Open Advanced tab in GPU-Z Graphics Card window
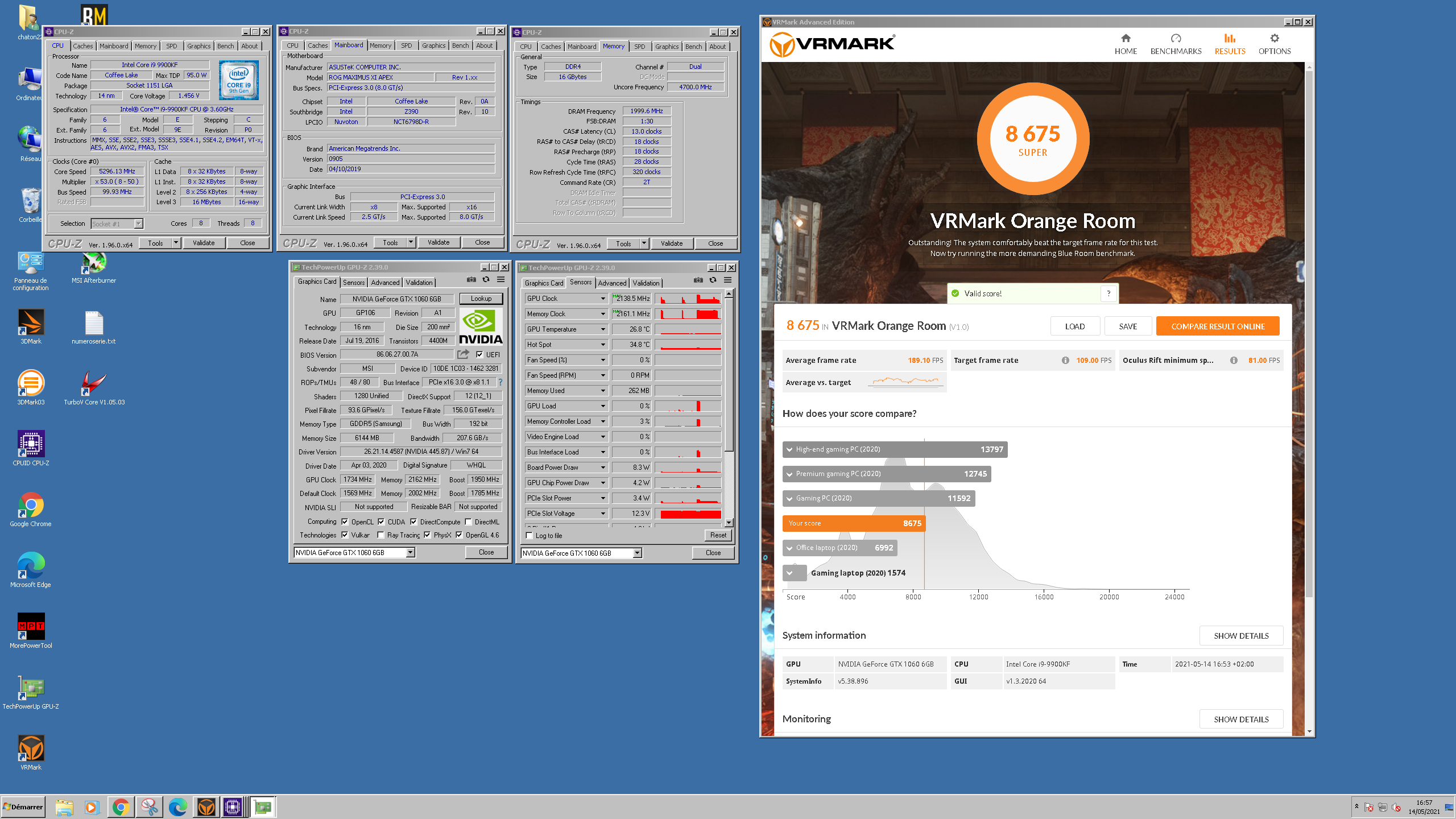Viewport: 1456px width, 819px height. point(385,283)
